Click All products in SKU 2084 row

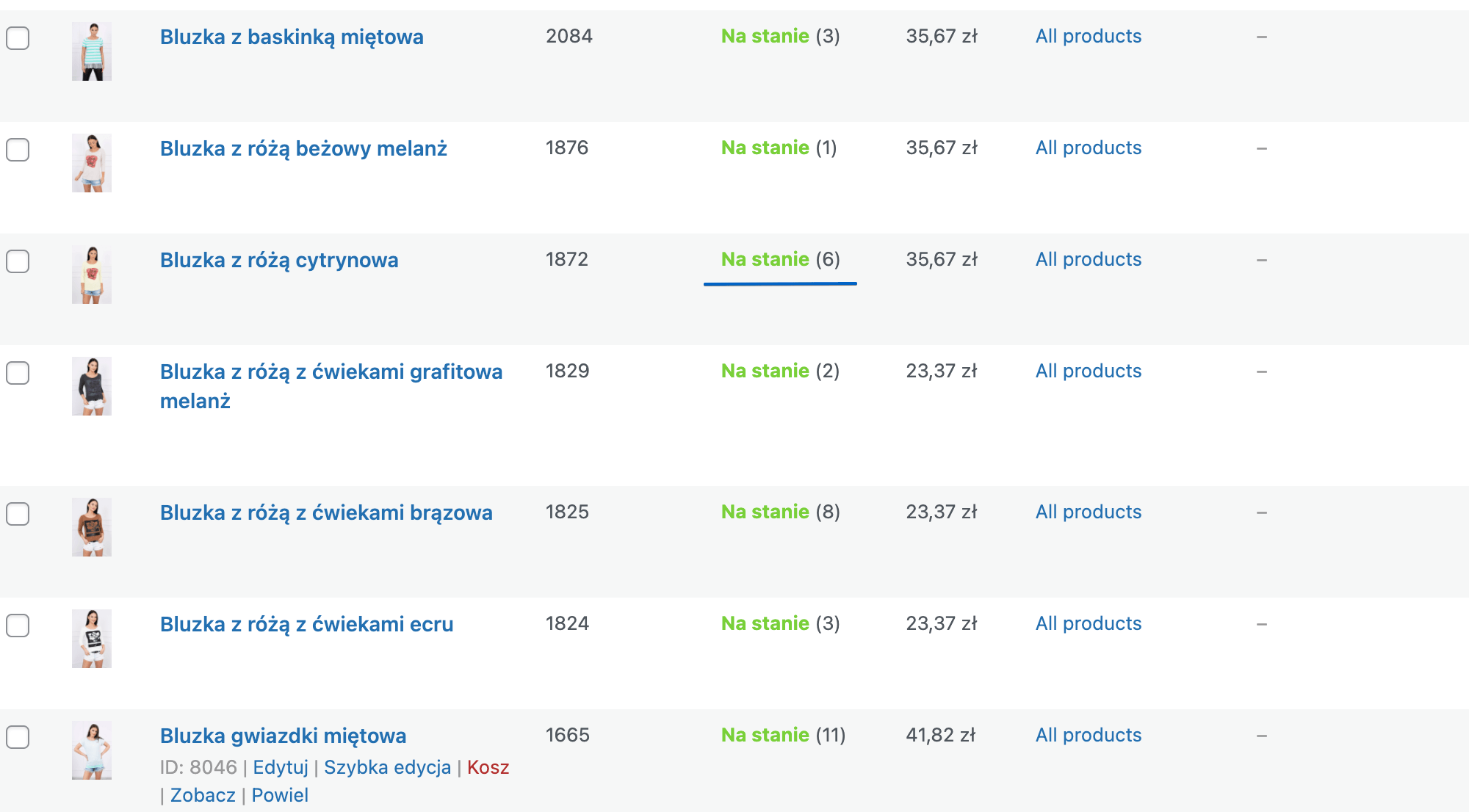coord(1089,36)
